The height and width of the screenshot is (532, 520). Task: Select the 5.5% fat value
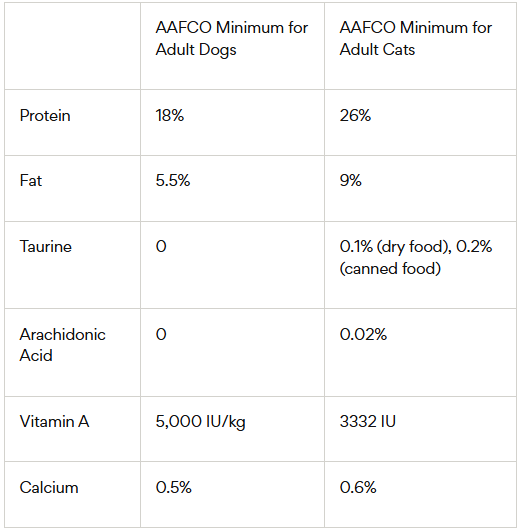click(x=173, y=180)
